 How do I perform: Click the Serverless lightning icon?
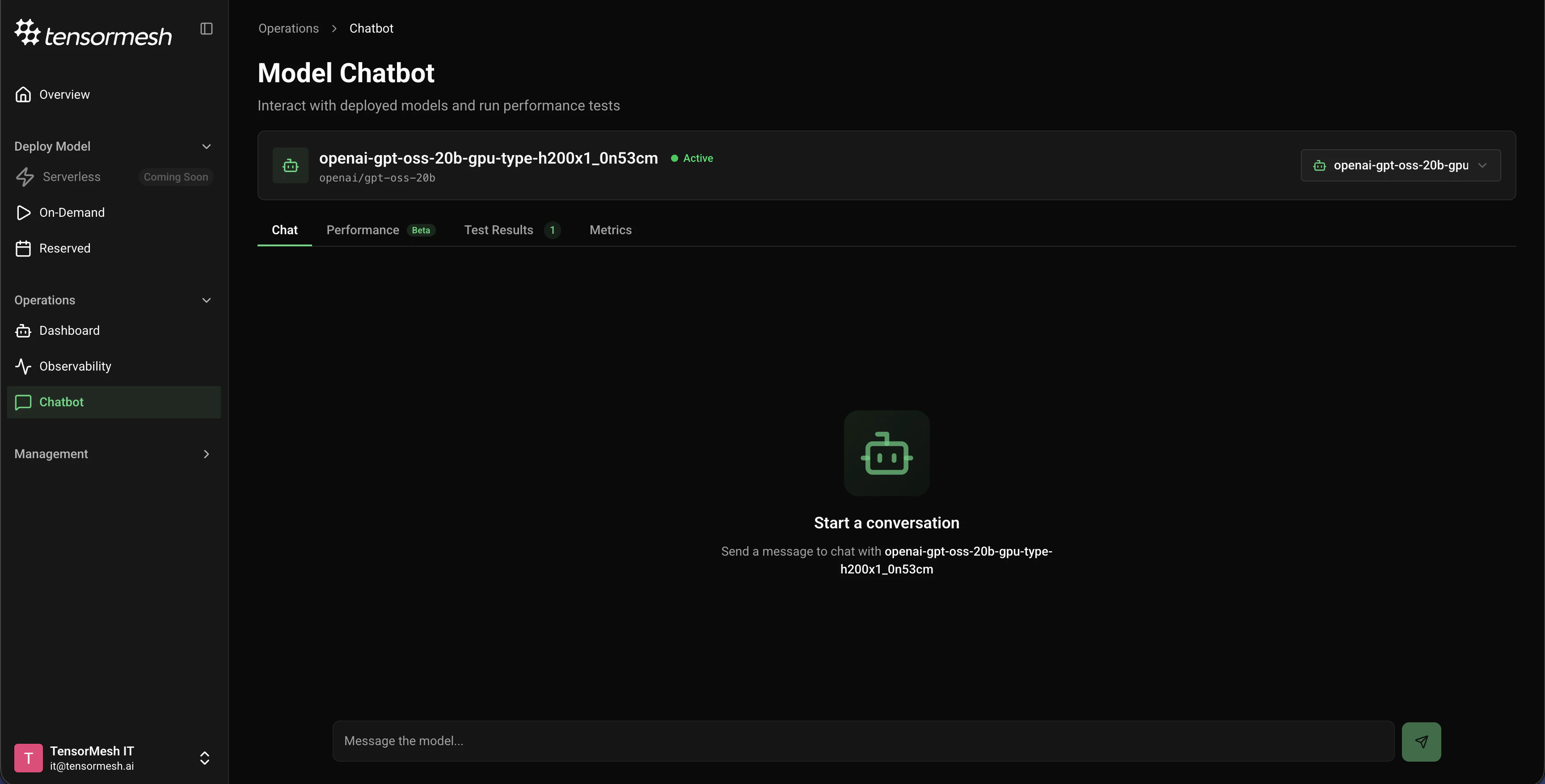point(24,177)
